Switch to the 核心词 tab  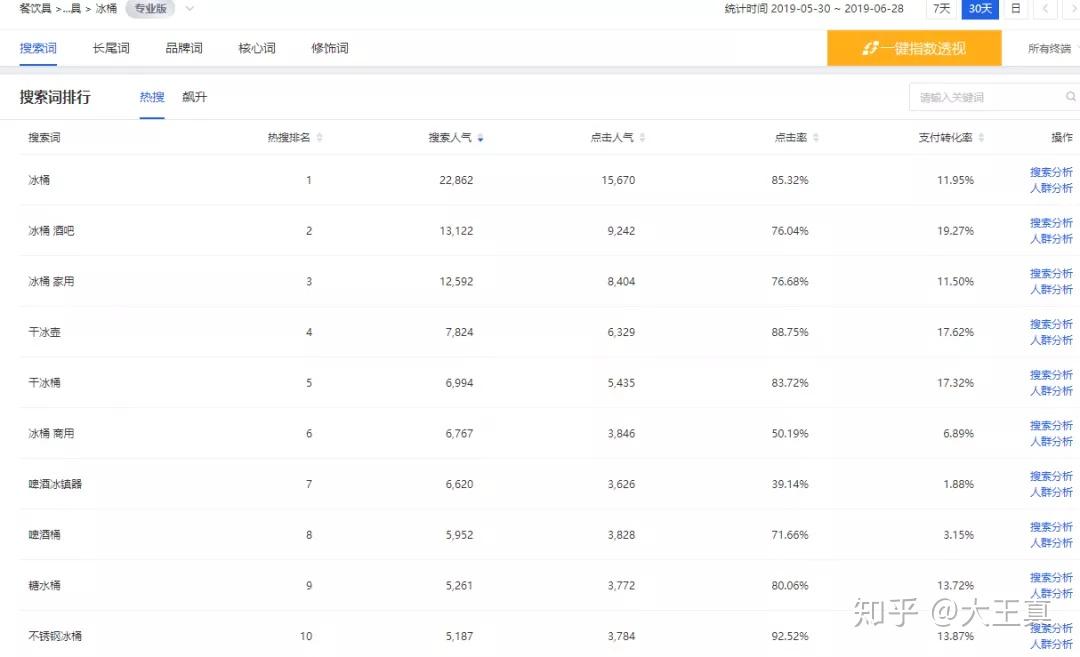(x=257, y=48)
